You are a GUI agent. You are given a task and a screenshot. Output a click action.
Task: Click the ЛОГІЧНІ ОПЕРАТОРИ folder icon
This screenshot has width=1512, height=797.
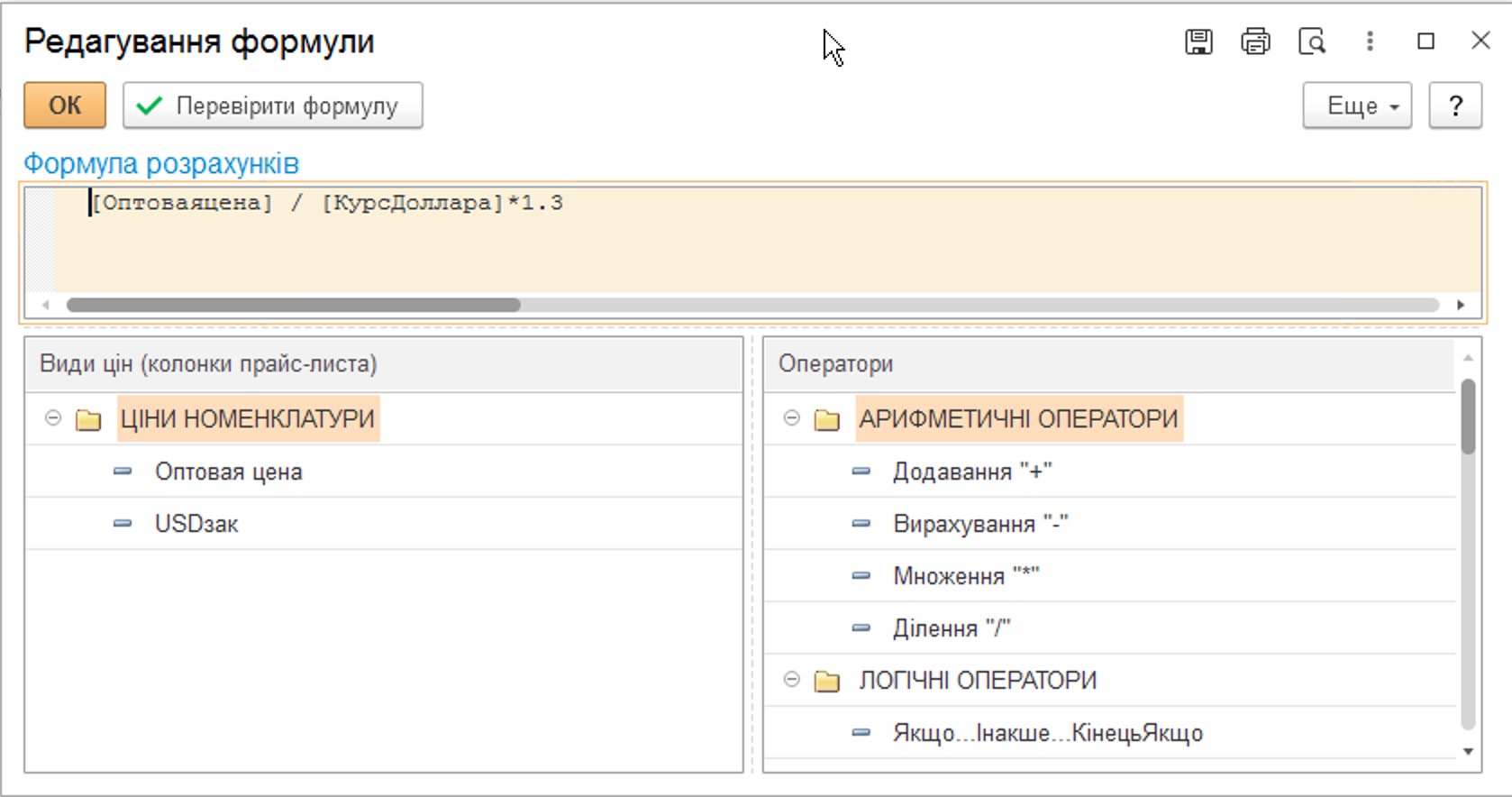826,681
